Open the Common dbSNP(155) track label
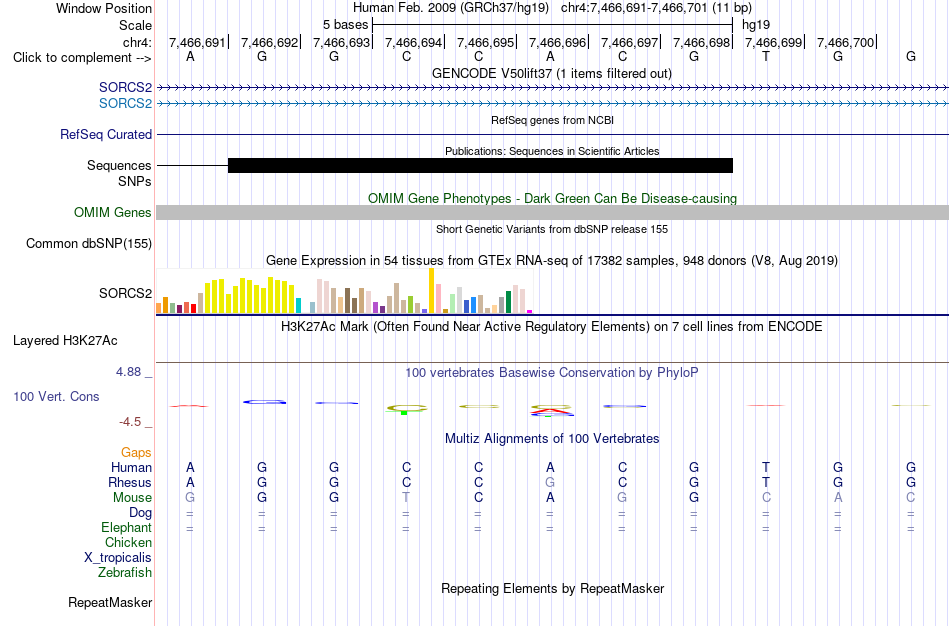The height and width of the screenshot is (626, 950). (89, 244)
